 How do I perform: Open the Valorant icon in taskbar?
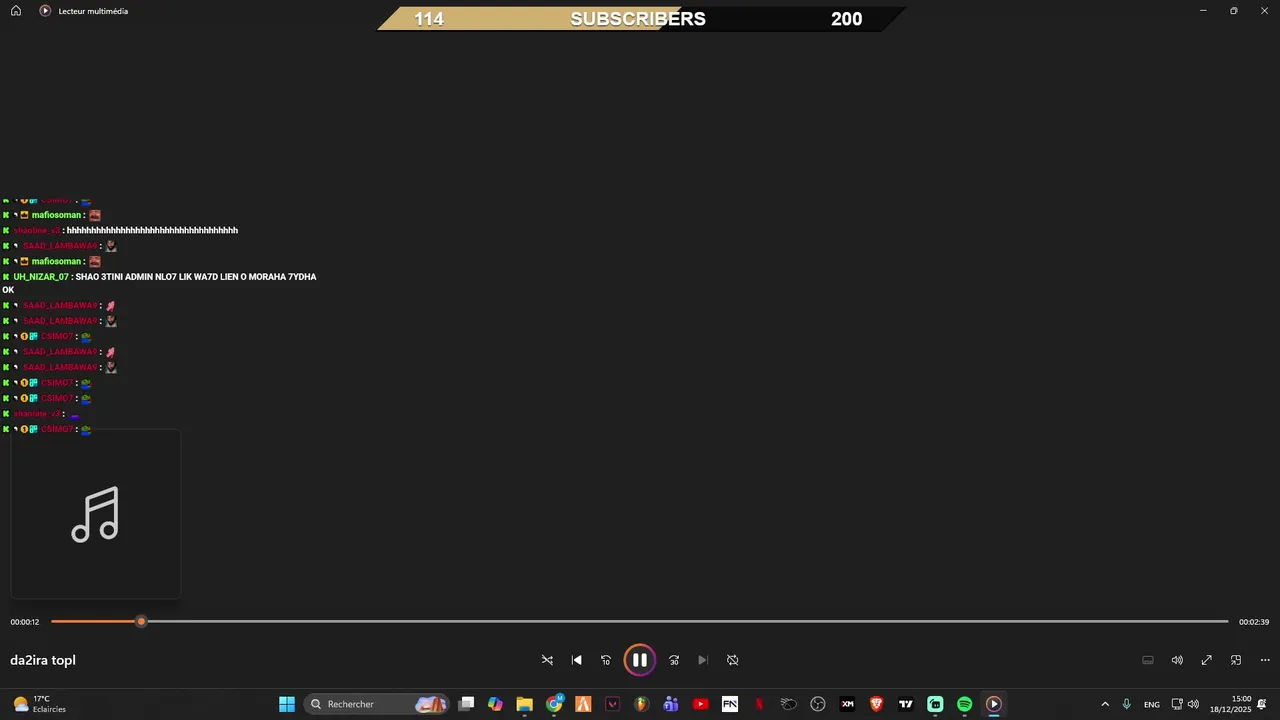point(613,704)
